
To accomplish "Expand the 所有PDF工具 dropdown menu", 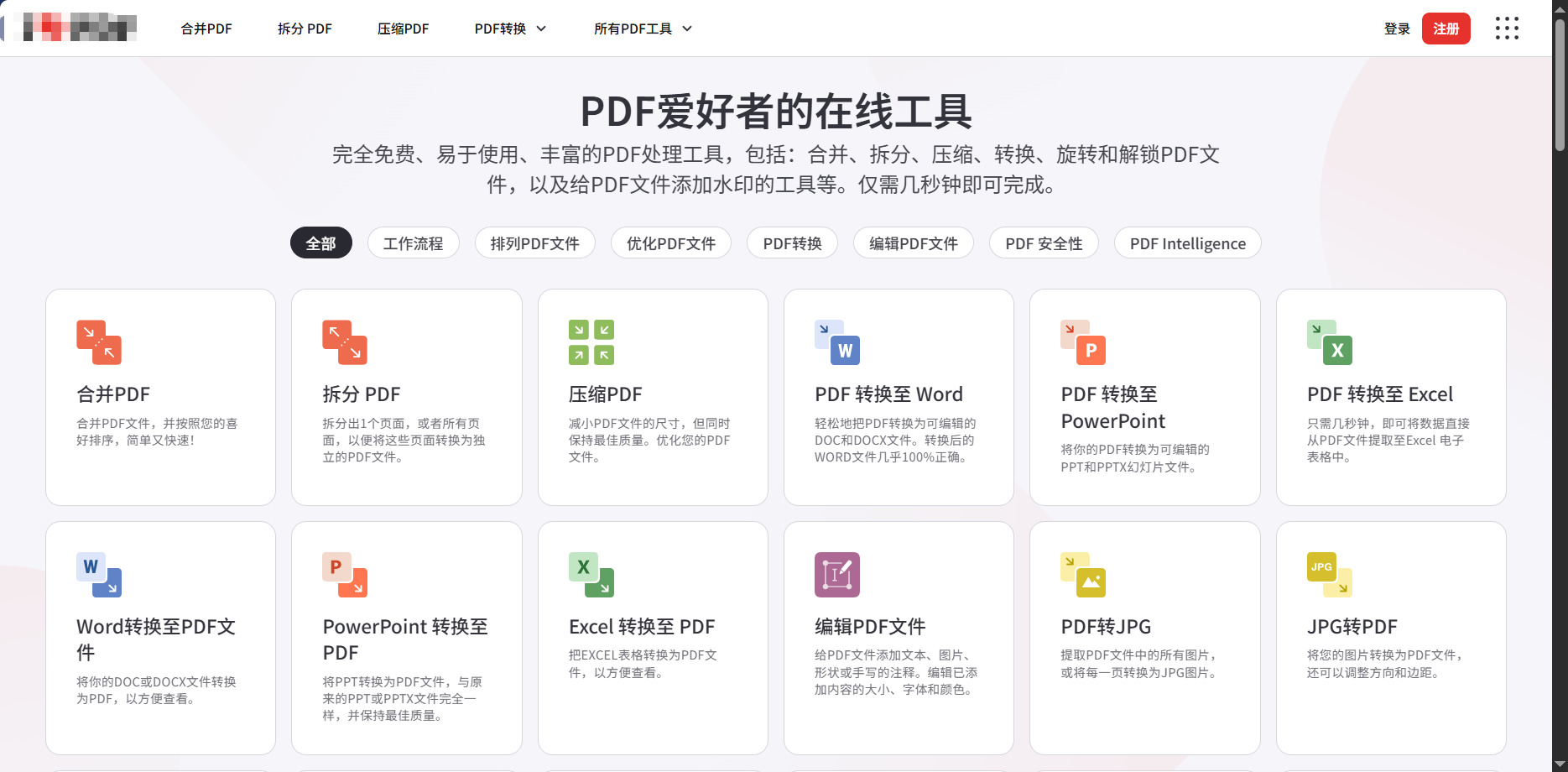I will [x=643, y=29].
